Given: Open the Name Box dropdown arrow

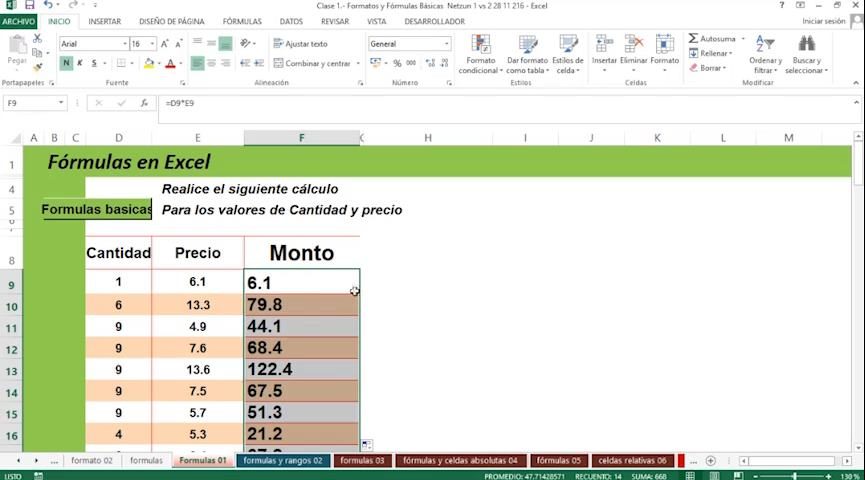Looking at the screenshot, I should [x=61, y=103].
